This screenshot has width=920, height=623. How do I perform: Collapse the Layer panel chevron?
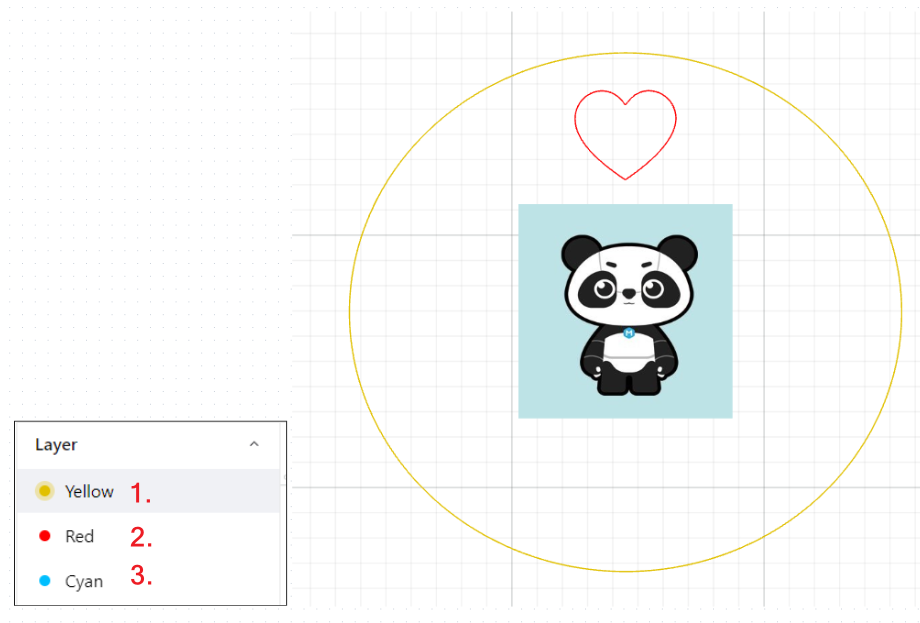pyautogui.click(x=254, y=444)
